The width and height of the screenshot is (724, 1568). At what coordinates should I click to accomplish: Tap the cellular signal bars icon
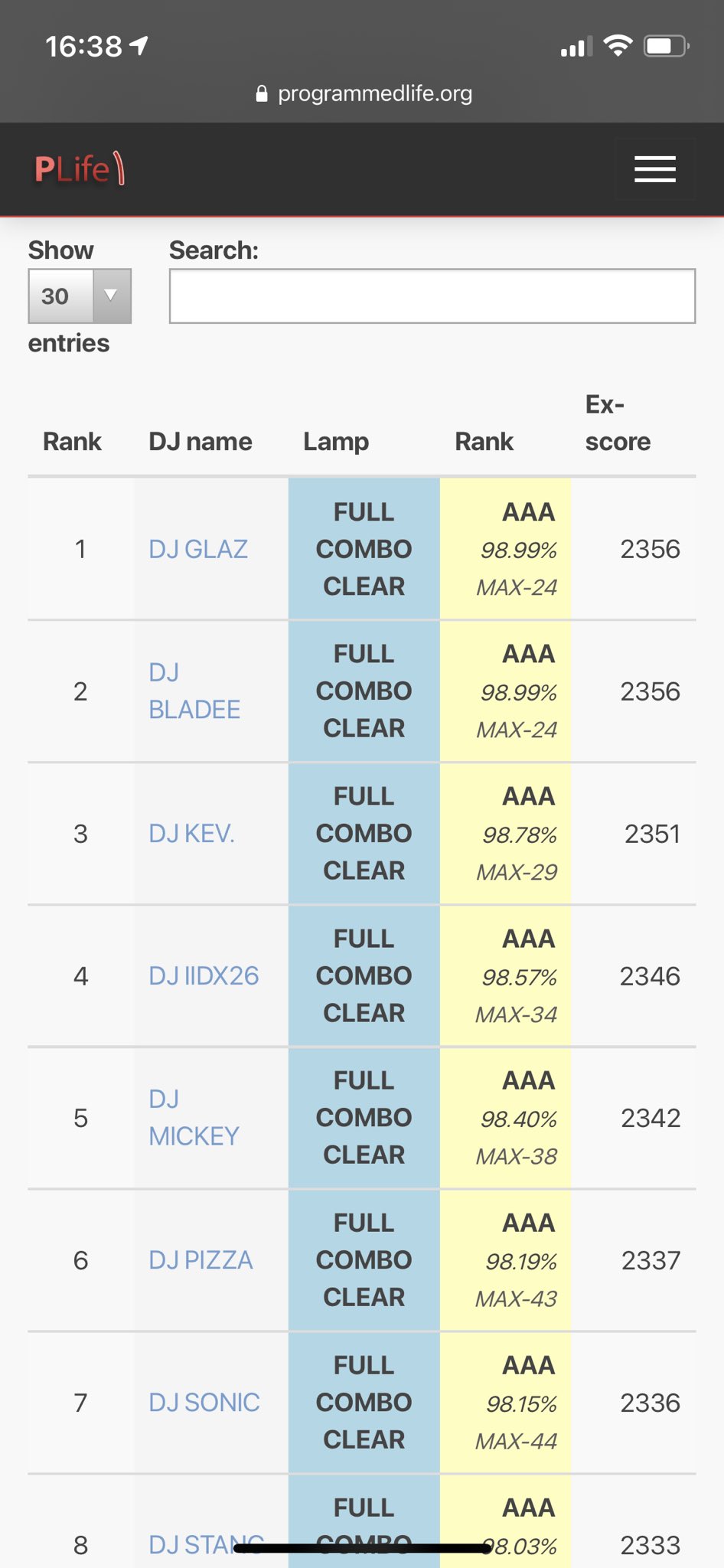(x=576, y=47)
